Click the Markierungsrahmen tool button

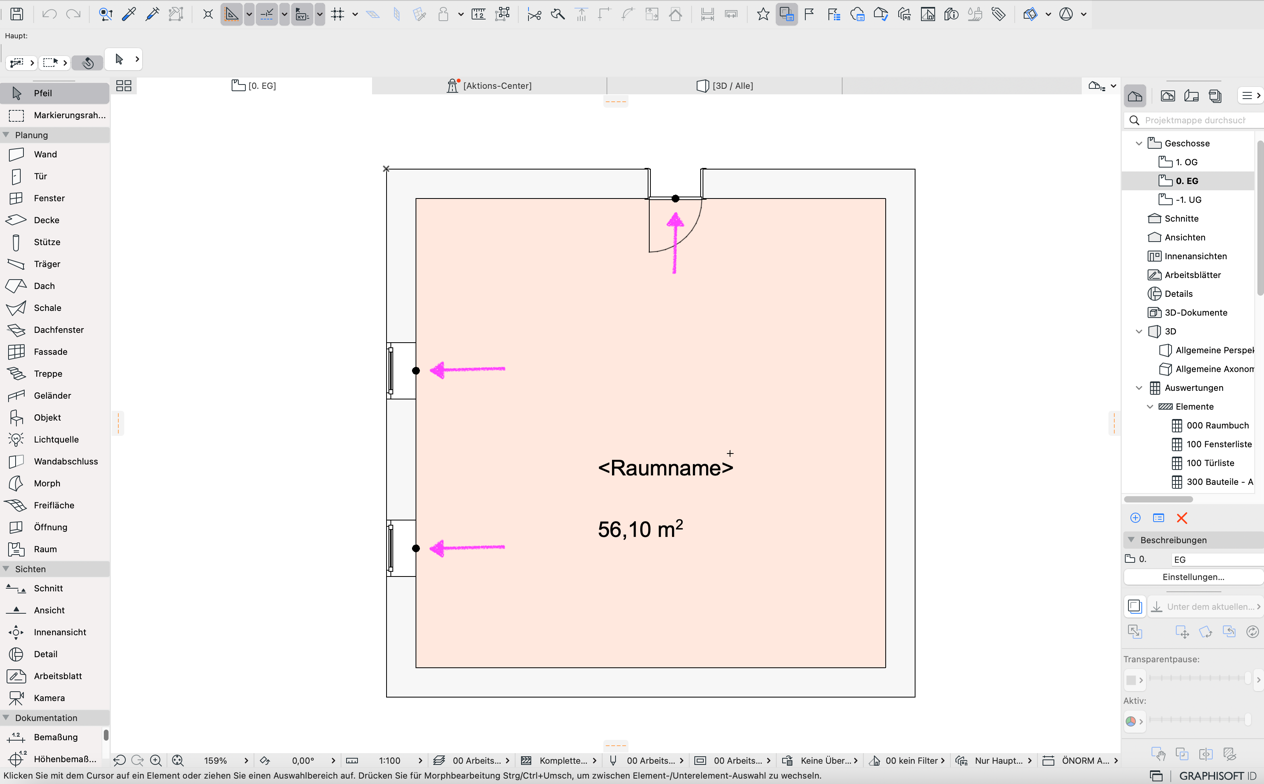(x=55, y=115)
